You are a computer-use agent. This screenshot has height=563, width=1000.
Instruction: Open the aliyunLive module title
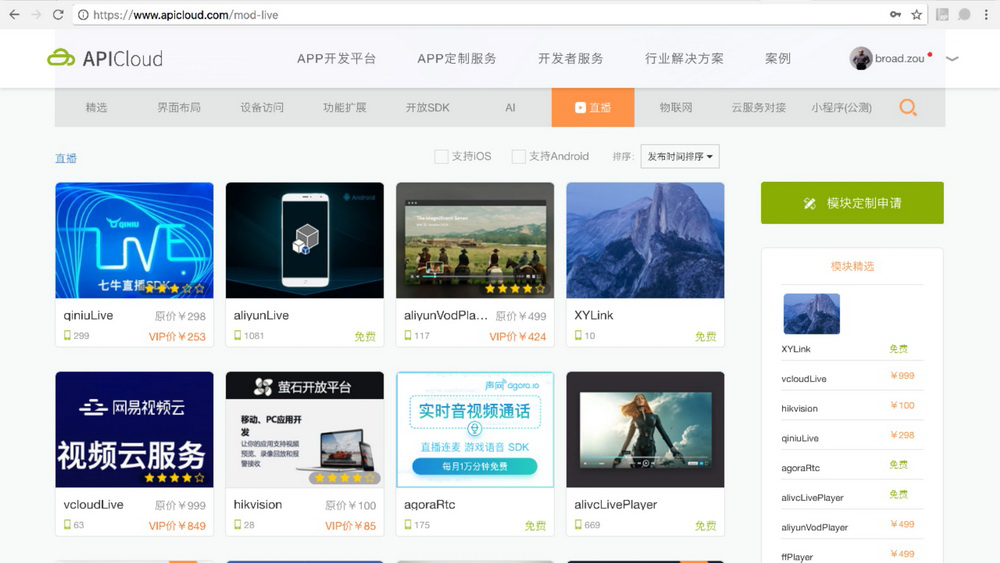tap(261, 315)
